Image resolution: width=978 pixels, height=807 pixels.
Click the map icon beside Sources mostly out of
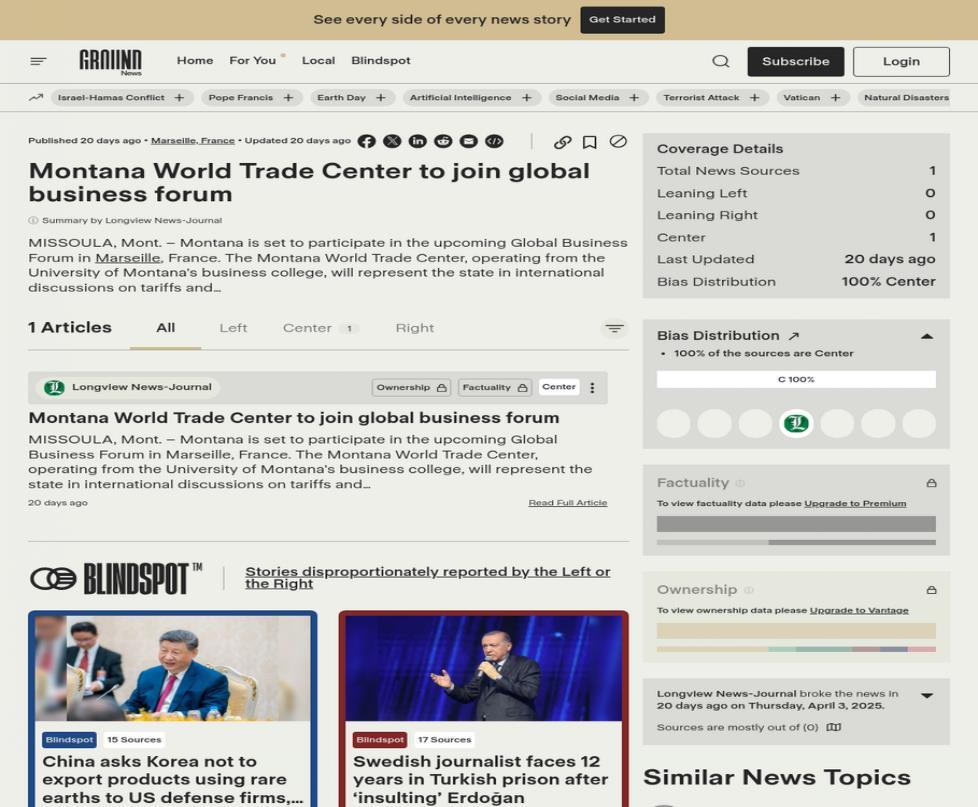(834, 727)
